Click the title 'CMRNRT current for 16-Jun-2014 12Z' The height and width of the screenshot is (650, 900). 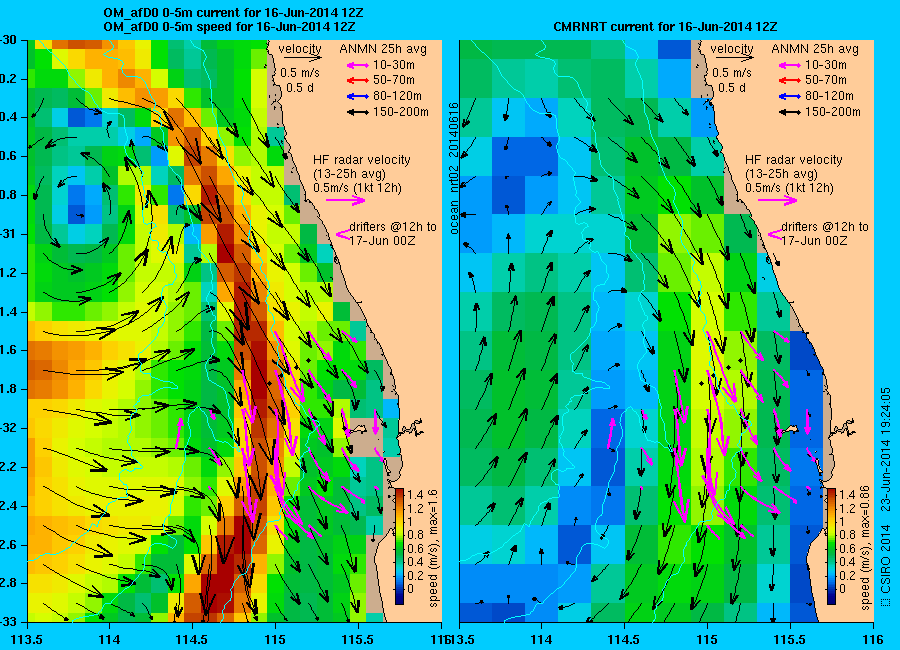pyautogui.click(x=665, y=26)
